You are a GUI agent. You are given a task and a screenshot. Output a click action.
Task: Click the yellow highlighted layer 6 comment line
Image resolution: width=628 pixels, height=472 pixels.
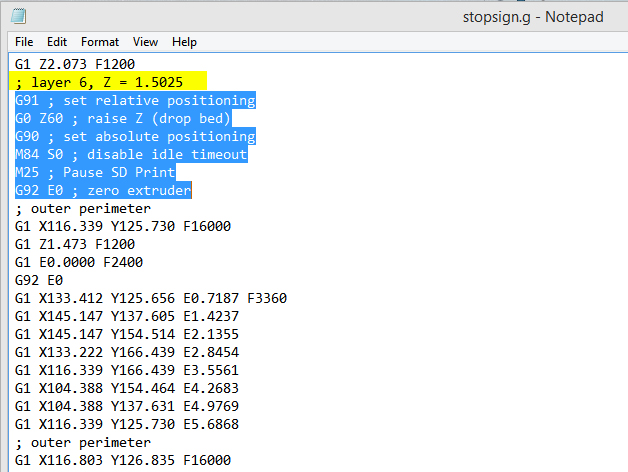pos(111,82)
